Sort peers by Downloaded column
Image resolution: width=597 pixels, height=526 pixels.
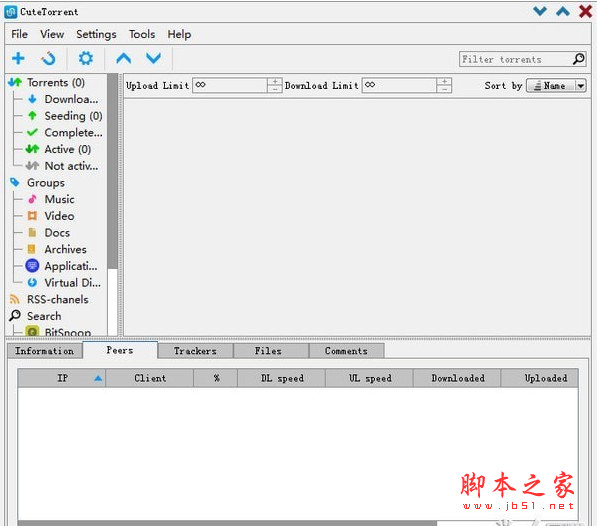point(458,378)
